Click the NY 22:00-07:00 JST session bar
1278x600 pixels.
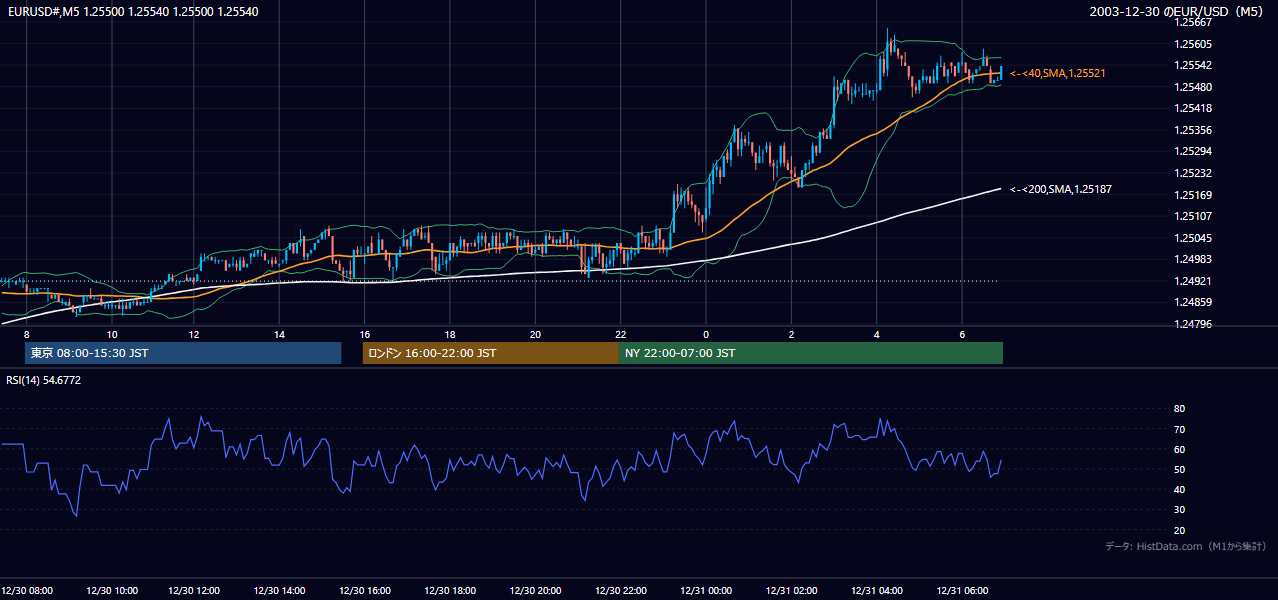click(811, 353)
